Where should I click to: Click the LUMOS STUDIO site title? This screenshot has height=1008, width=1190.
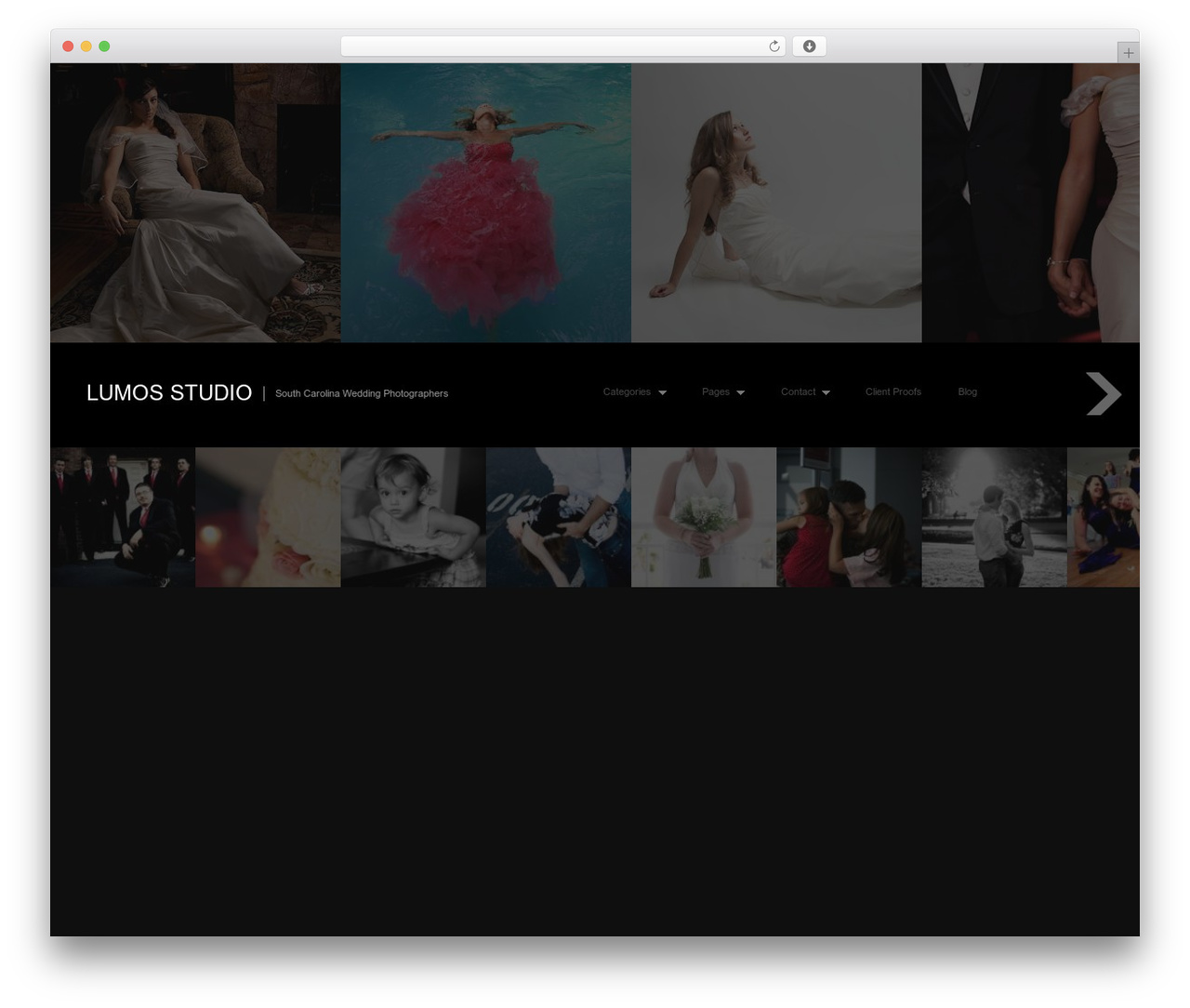pos(169,393)
